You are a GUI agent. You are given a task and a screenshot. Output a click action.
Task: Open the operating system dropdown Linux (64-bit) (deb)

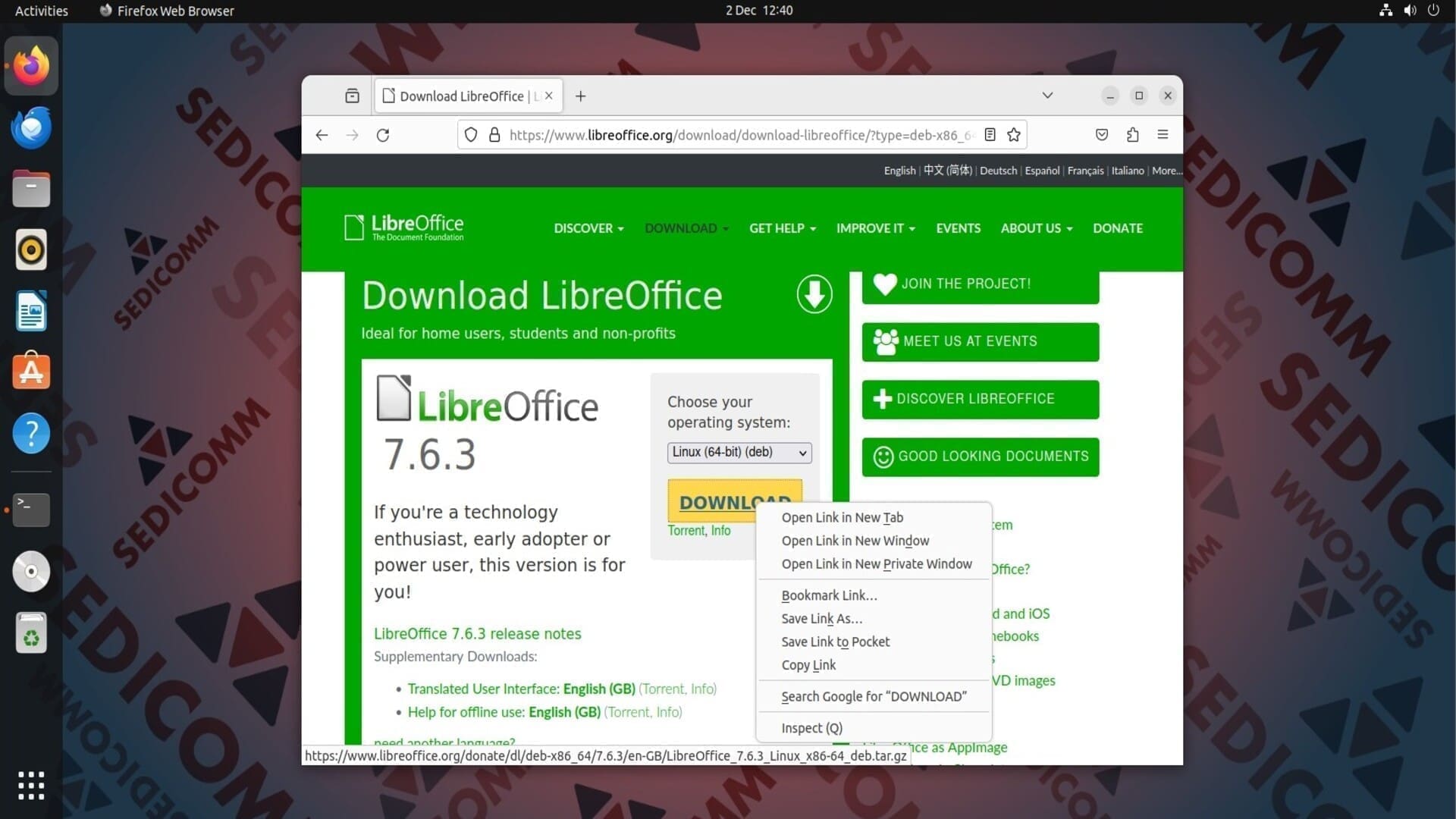click(x=739, y=452)
